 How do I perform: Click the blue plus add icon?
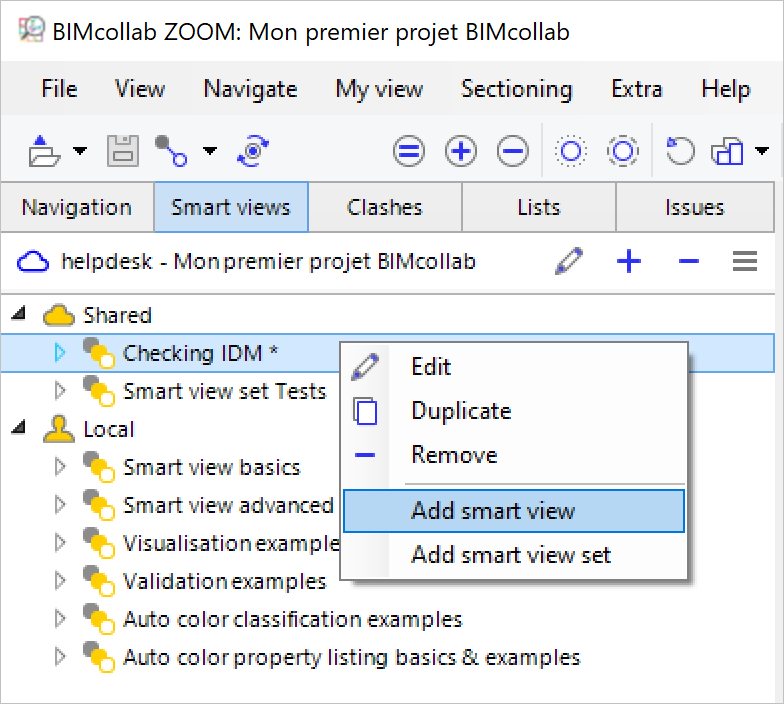point(628,261)
